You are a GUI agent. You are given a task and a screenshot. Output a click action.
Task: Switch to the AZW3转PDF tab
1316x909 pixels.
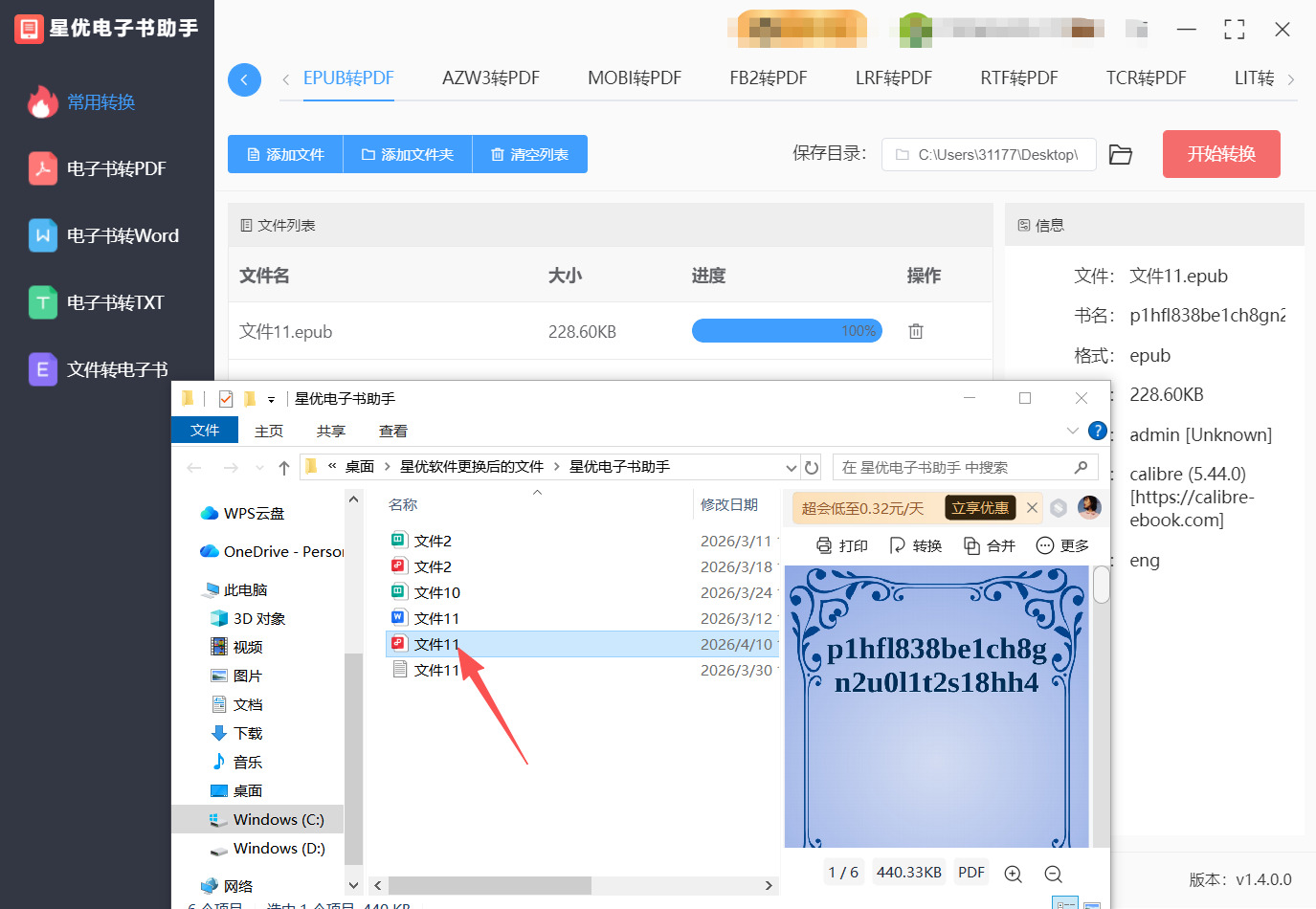(x=491, y=78)
